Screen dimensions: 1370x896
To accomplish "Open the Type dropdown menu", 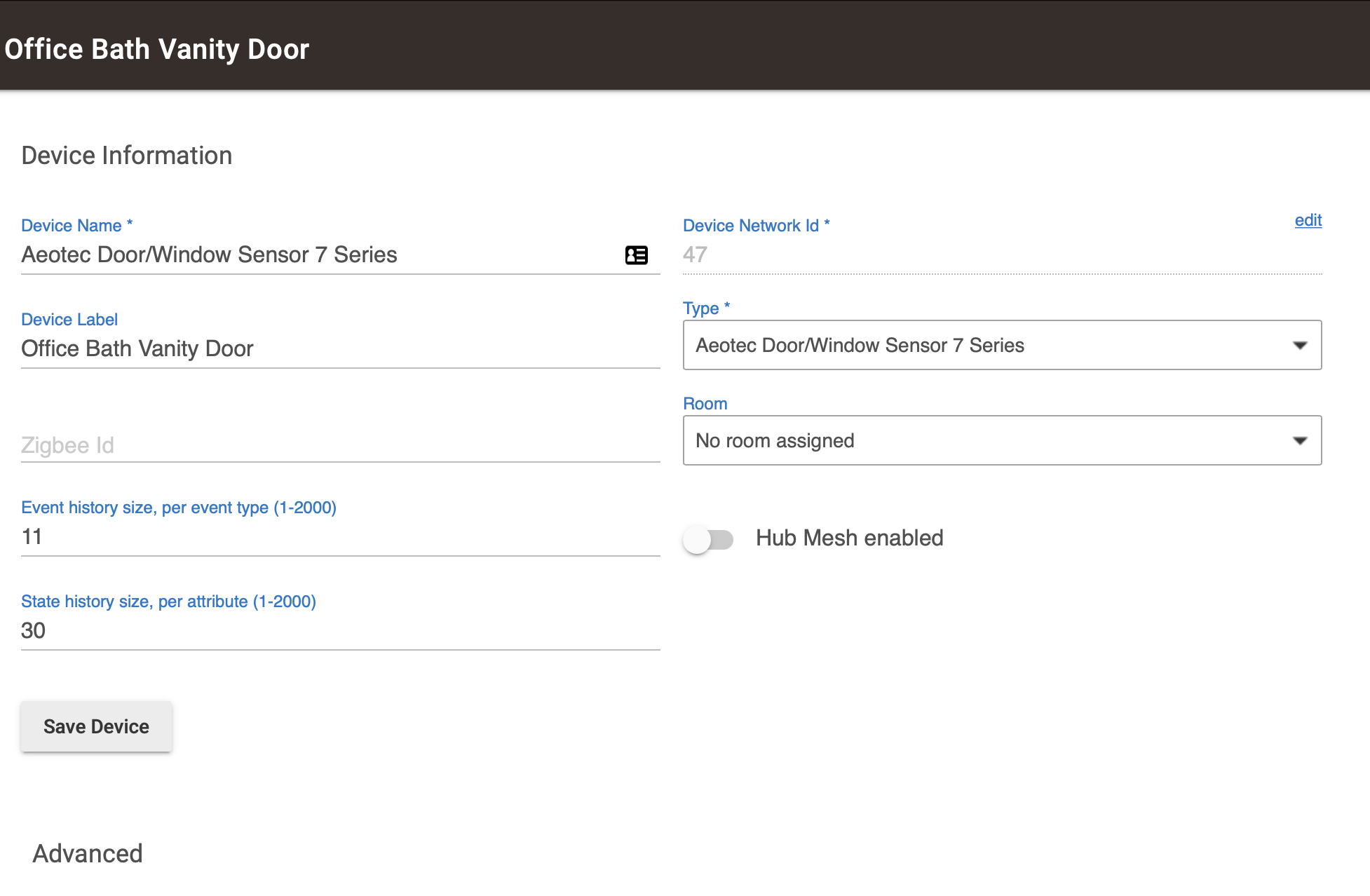I will (1002, 345).
